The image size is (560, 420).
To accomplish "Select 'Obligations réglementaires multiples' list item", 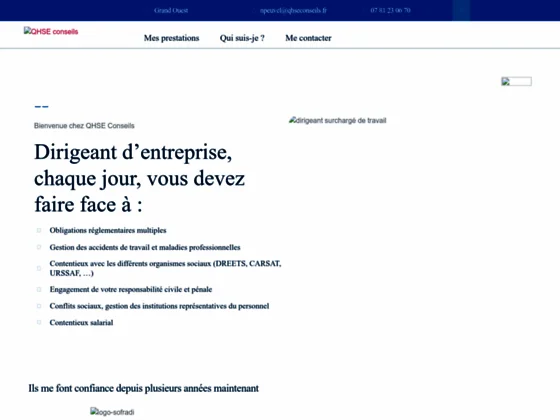I will (x=108, y=230).
